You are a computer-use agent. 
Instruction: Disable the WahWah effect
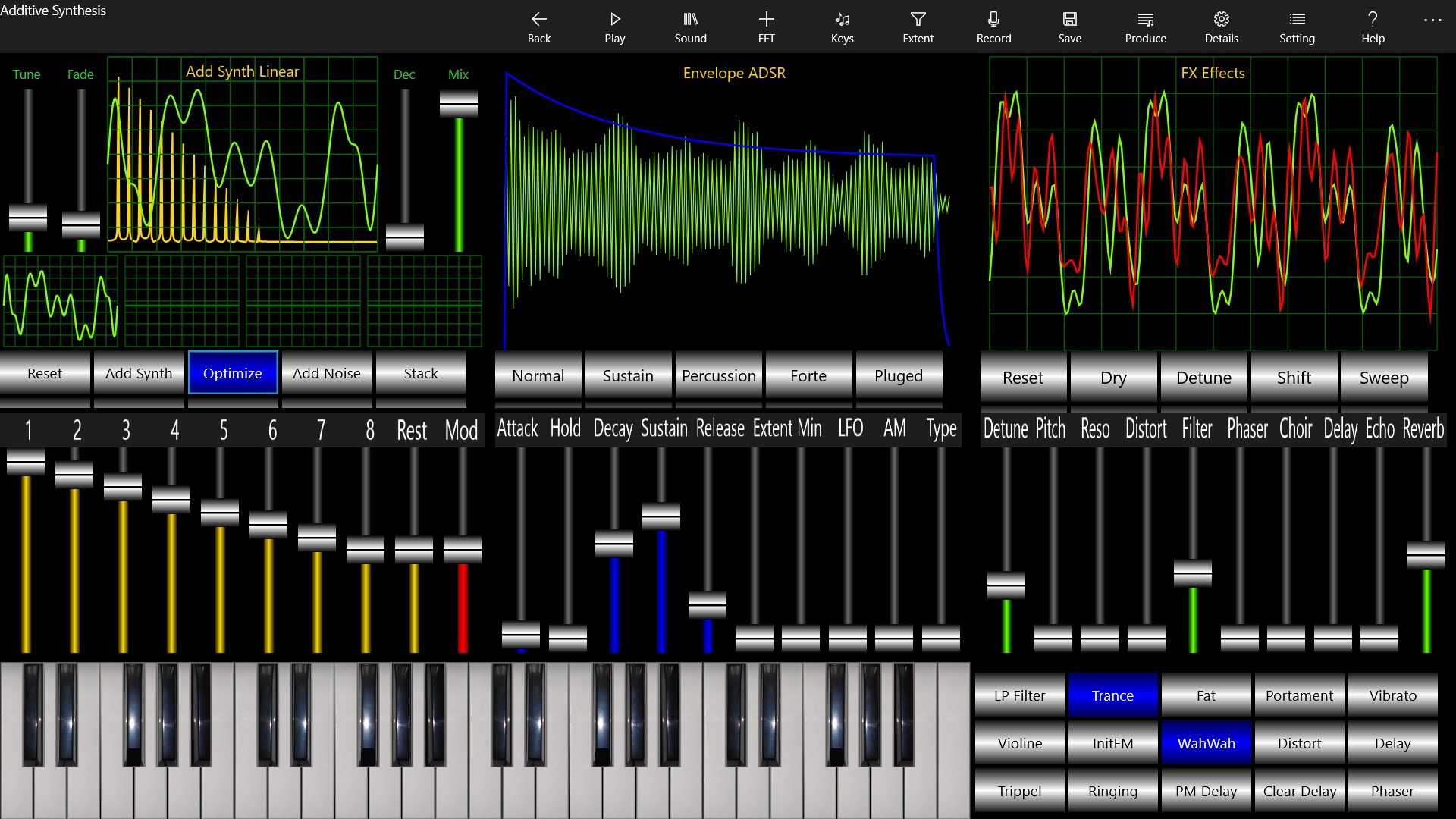pos(1206,743)
